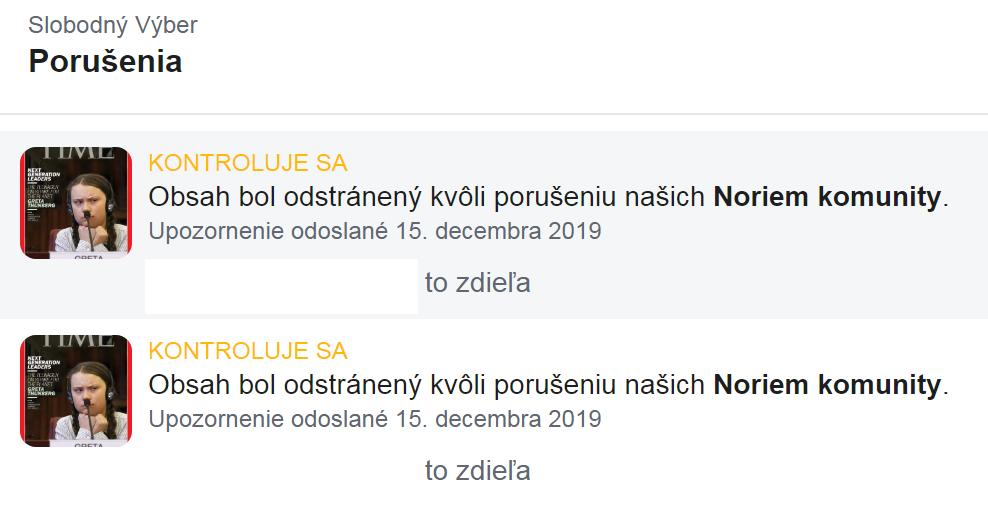Click KONTROLUJE SA status in the highlighted entry

click(248, 163)
